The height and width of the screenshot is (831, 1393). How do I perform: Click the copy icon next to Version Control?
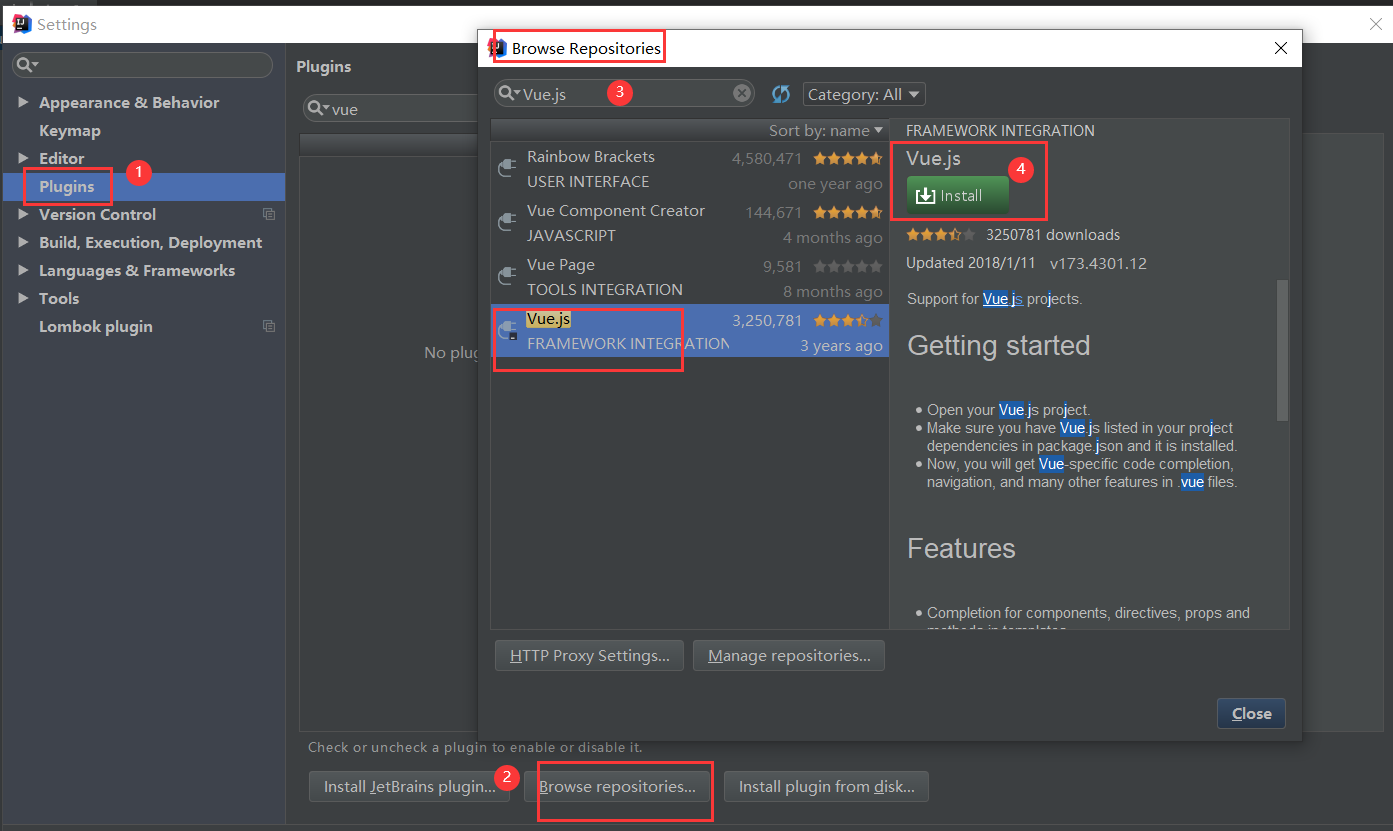(268, 214)
